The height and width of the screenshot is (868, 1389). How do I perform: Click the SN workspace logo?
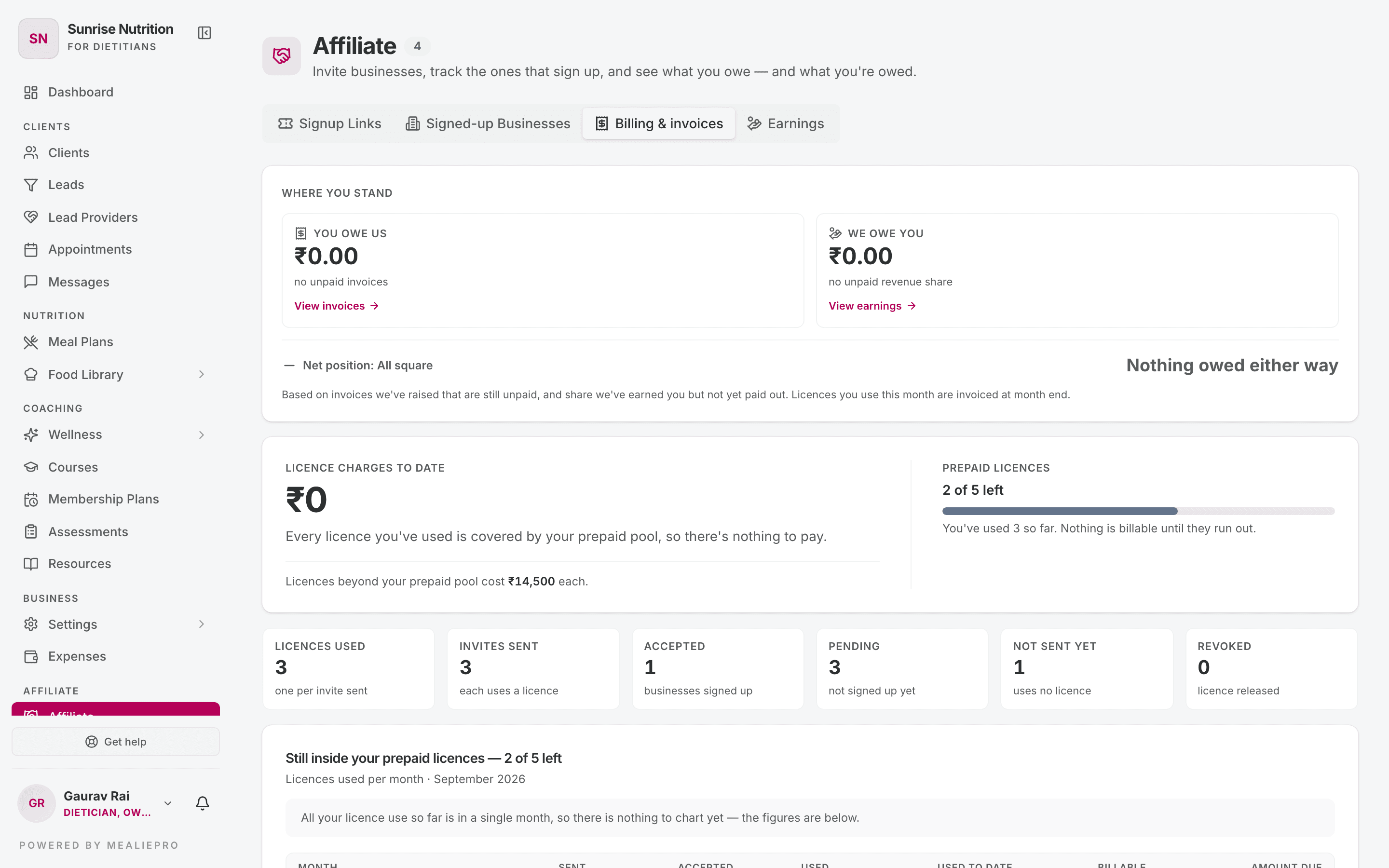[x=39, y=39]
